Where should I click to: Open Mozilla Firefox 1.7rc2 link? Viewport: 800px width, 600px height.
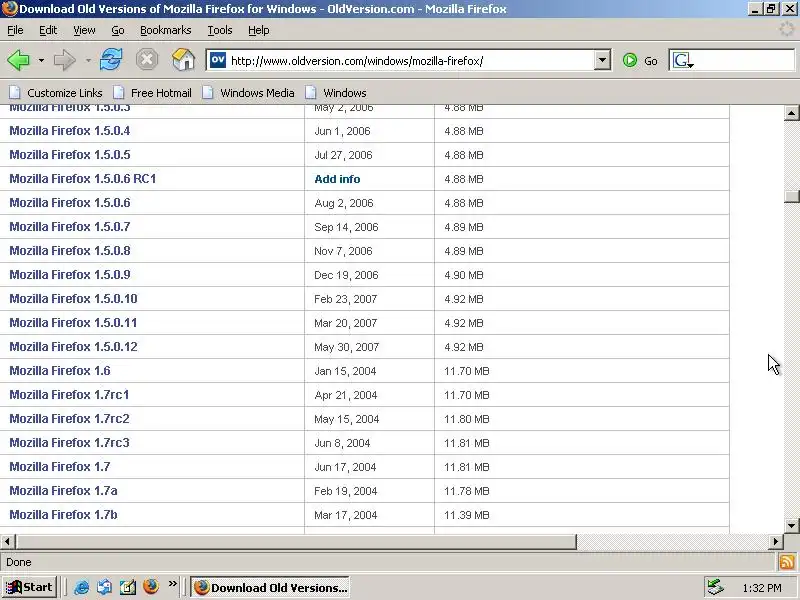(69, 418)
